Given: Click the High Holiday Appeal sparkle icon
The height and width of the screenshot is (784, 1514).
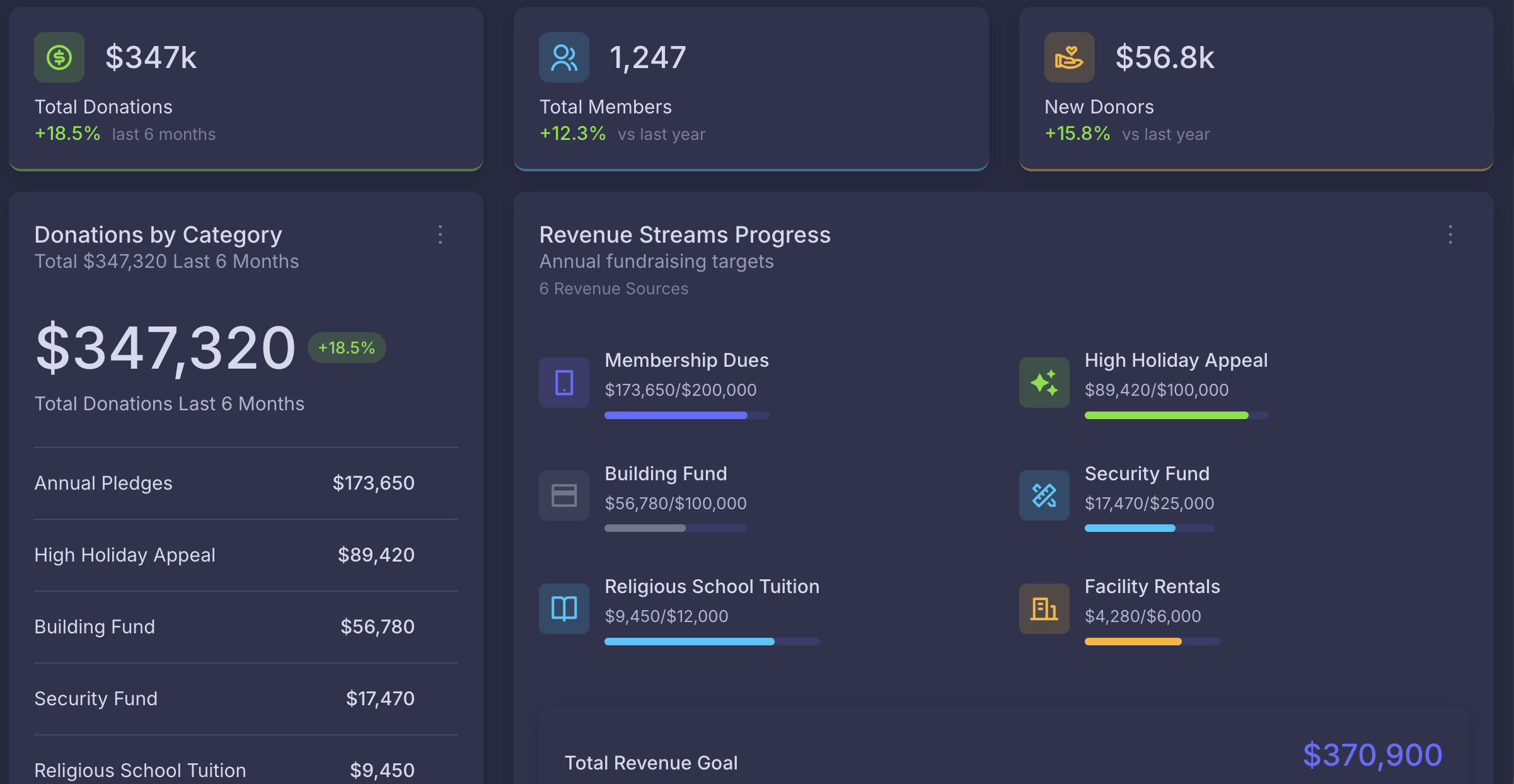Looking at the screenshot, I should [x=1044, y=383].
